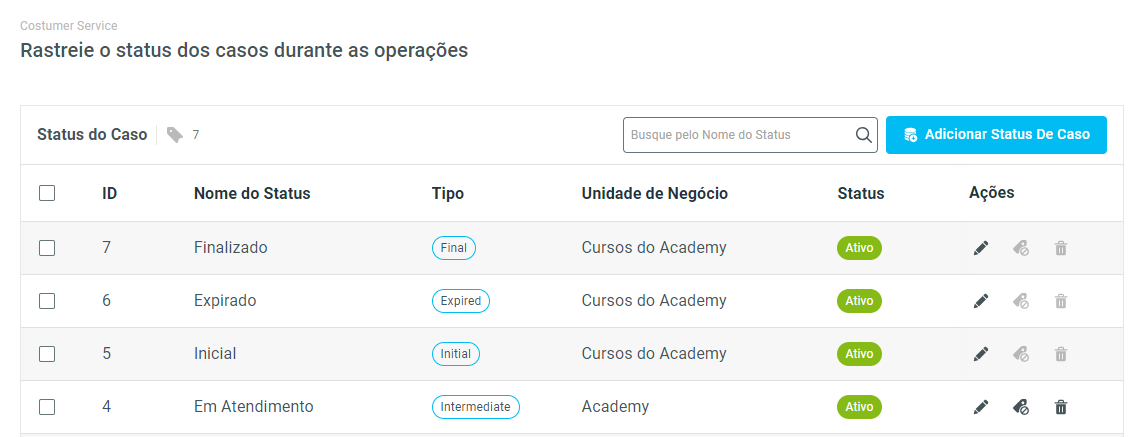The image size is (1130, 437).
Task: Select the Expirado row checkbox
Action: click(x=47, y=301)
